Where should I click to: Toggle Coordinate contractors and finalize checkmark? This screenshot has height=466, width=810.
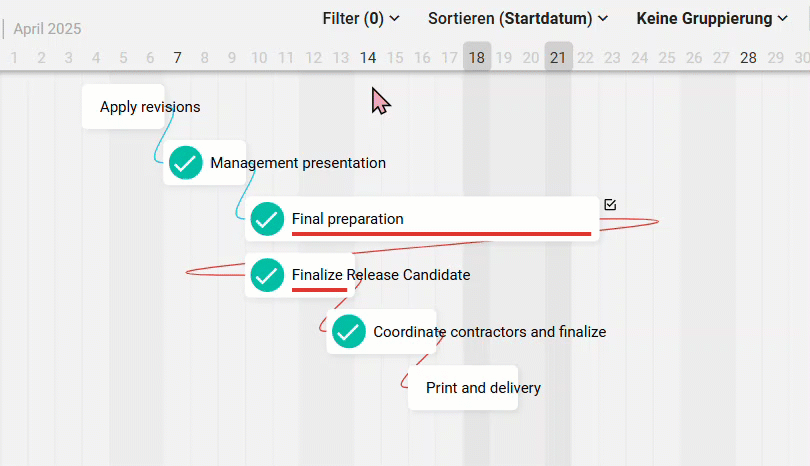(x=349, y=331)
